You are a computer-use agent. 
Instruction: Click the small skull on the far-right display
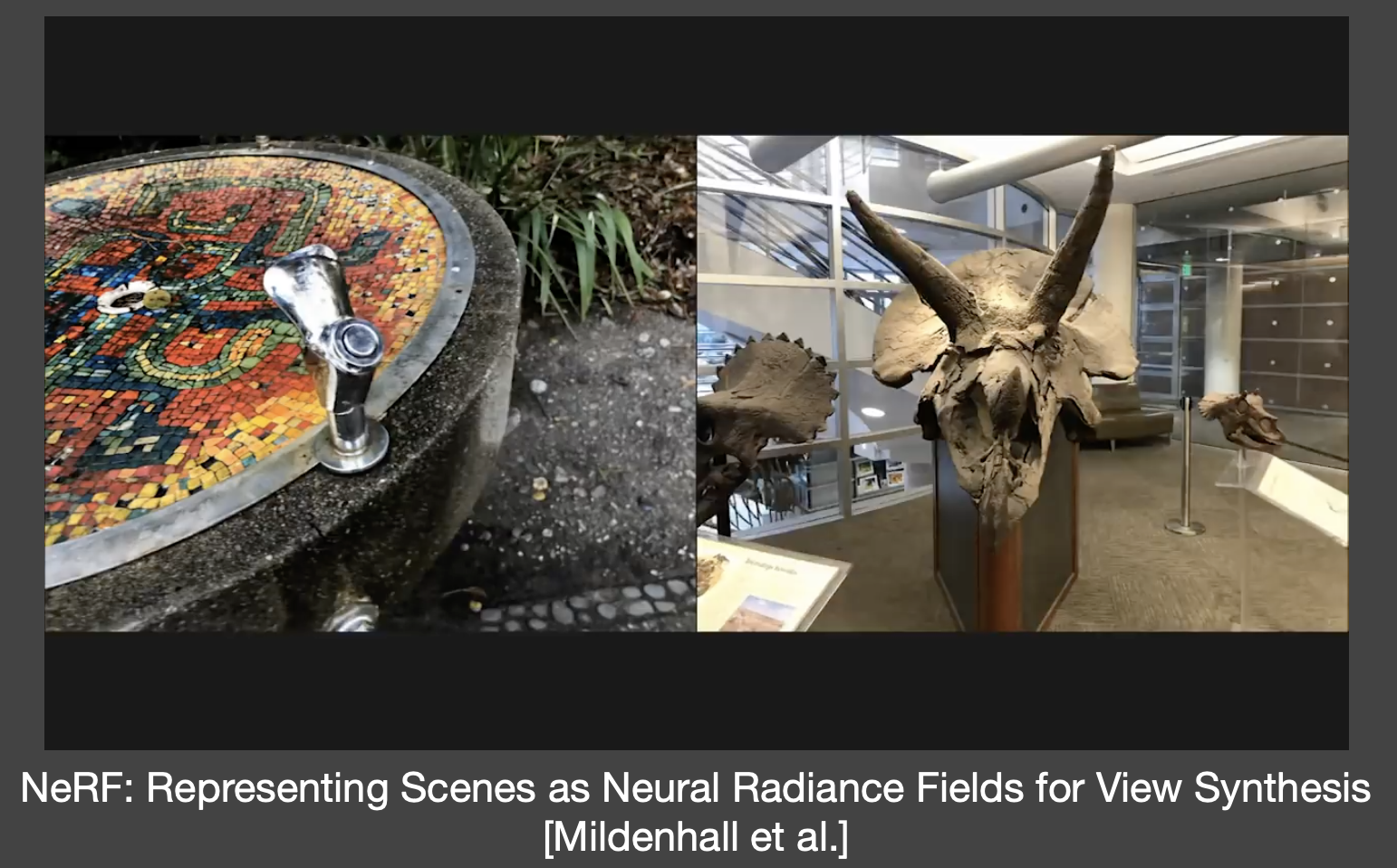pos(1241,419)
